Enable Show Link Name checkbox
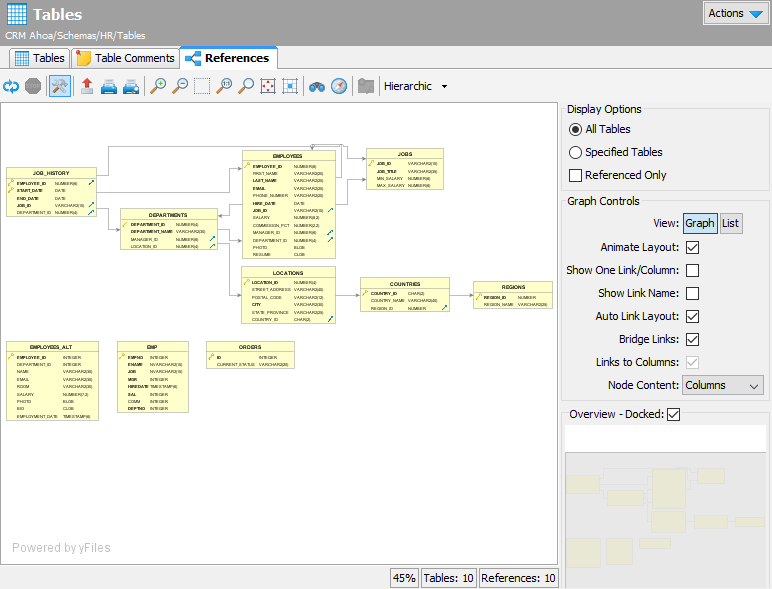This screenshot has width=772, height=589. point(692,293)
